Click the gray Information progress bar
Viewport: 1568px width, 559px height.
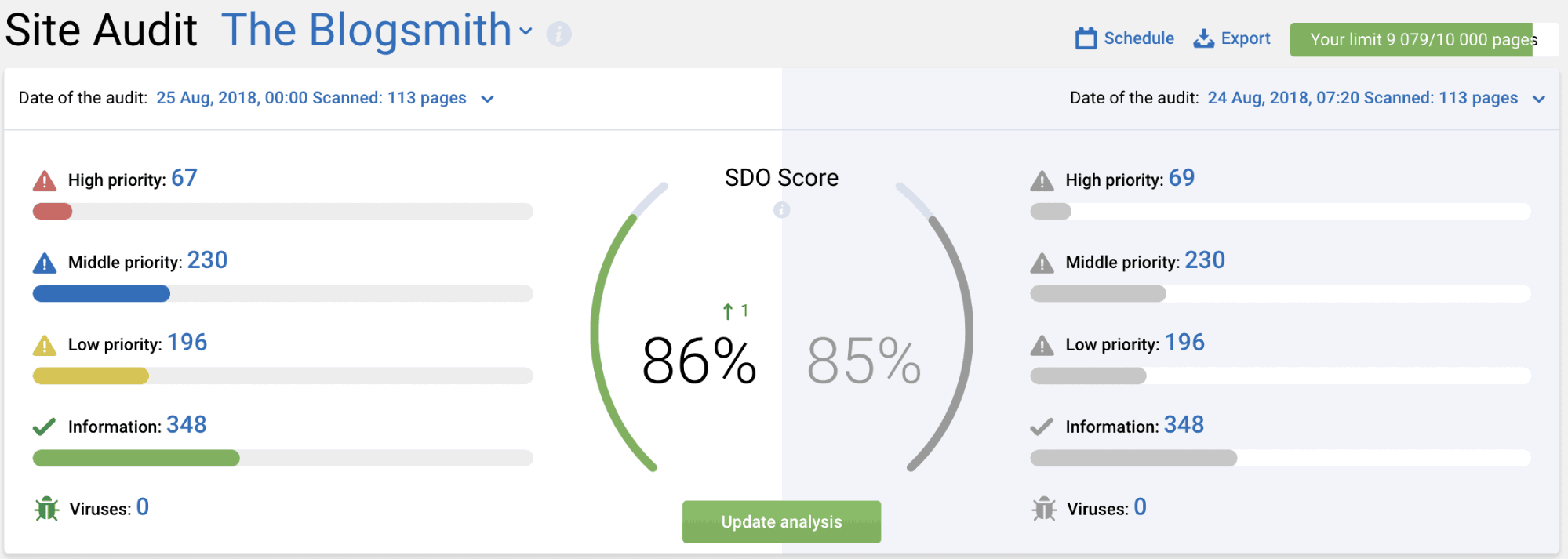click(1280, 458)
